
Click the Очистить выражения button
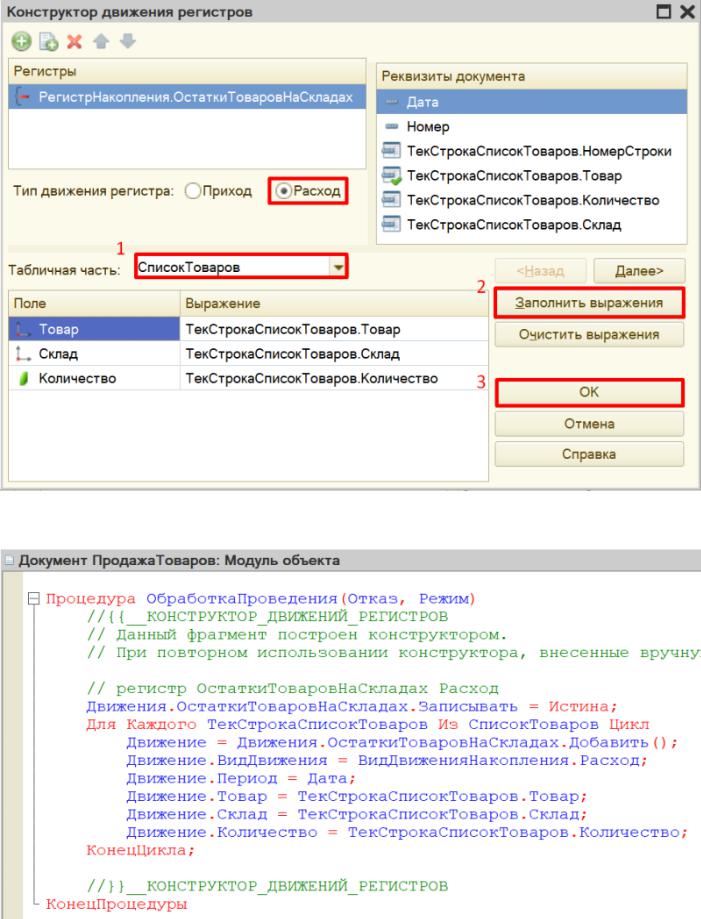click(x=587, y=334)
